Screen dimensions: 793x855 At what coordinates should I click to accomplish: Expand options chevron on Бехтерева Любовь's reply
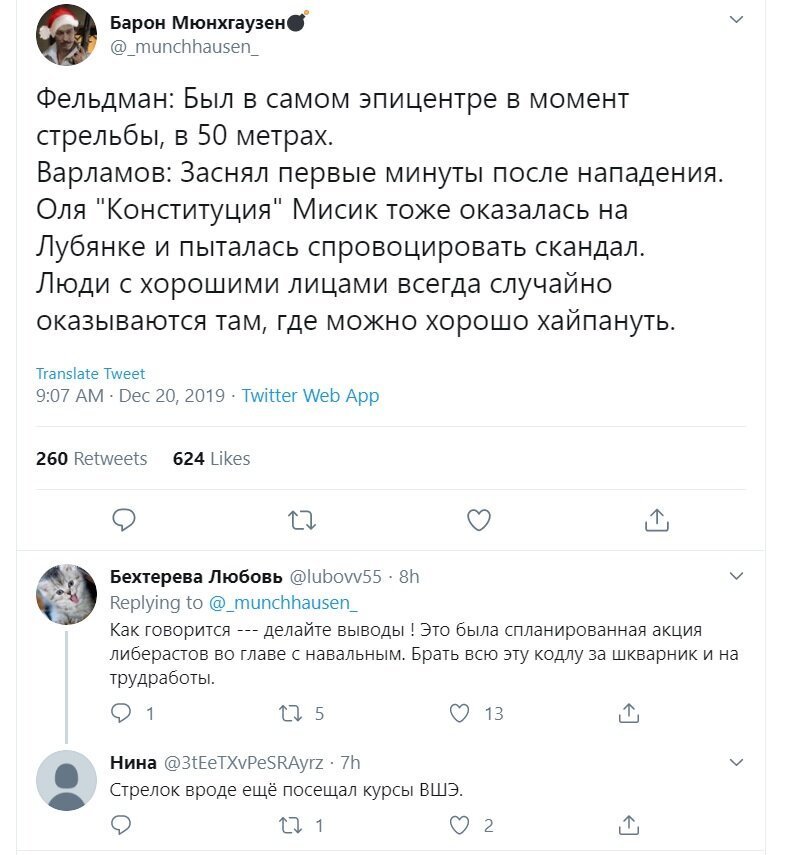click(736, 576)
